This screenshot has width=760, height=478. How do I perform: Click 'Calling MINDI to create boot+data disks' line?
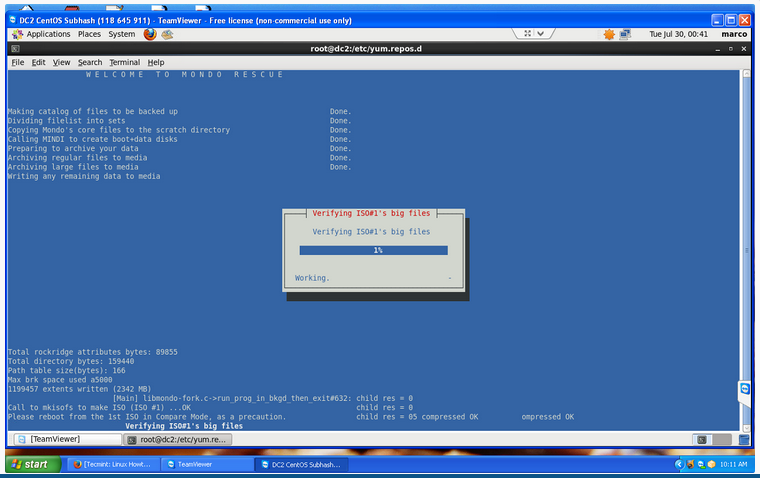[93, 139]
